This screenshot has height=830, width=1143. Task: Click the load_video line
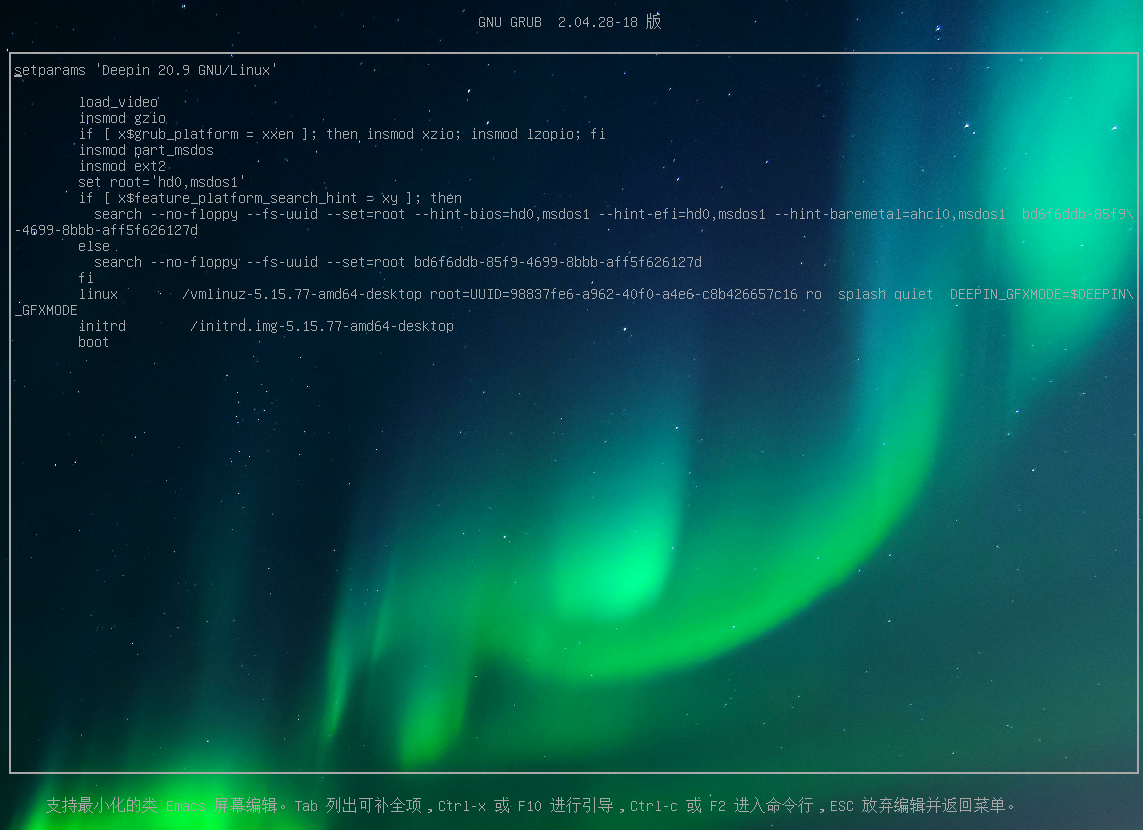(118, 103)
